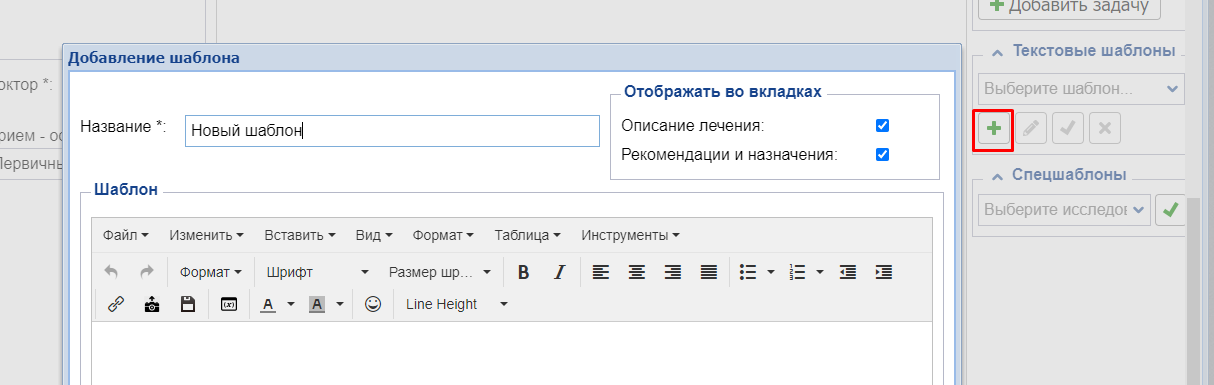Viewport: 1214px width, 385px height.
Task: Expand the Выберите шаблон dropdown
Action: pos(1080,88)
